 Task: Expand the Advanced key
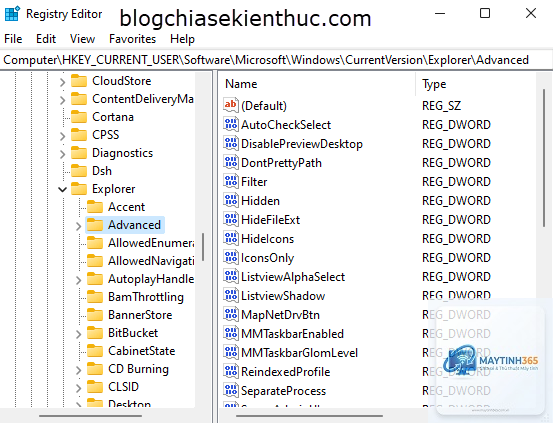tap(78, 226)
